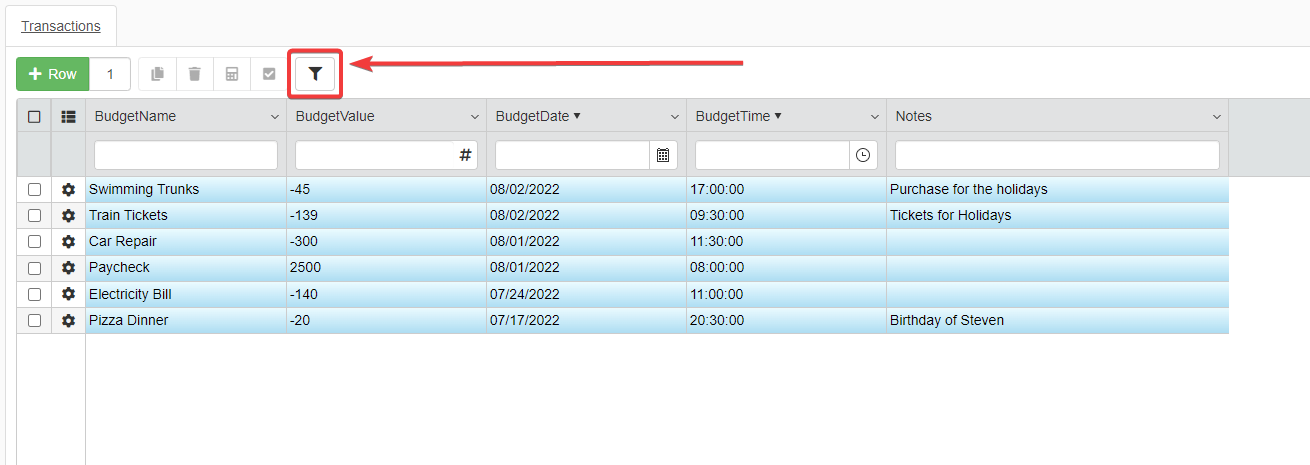Click the BudgetName filter text box
The height and width of the screenshot is (465, 1310).
point(186,155)
